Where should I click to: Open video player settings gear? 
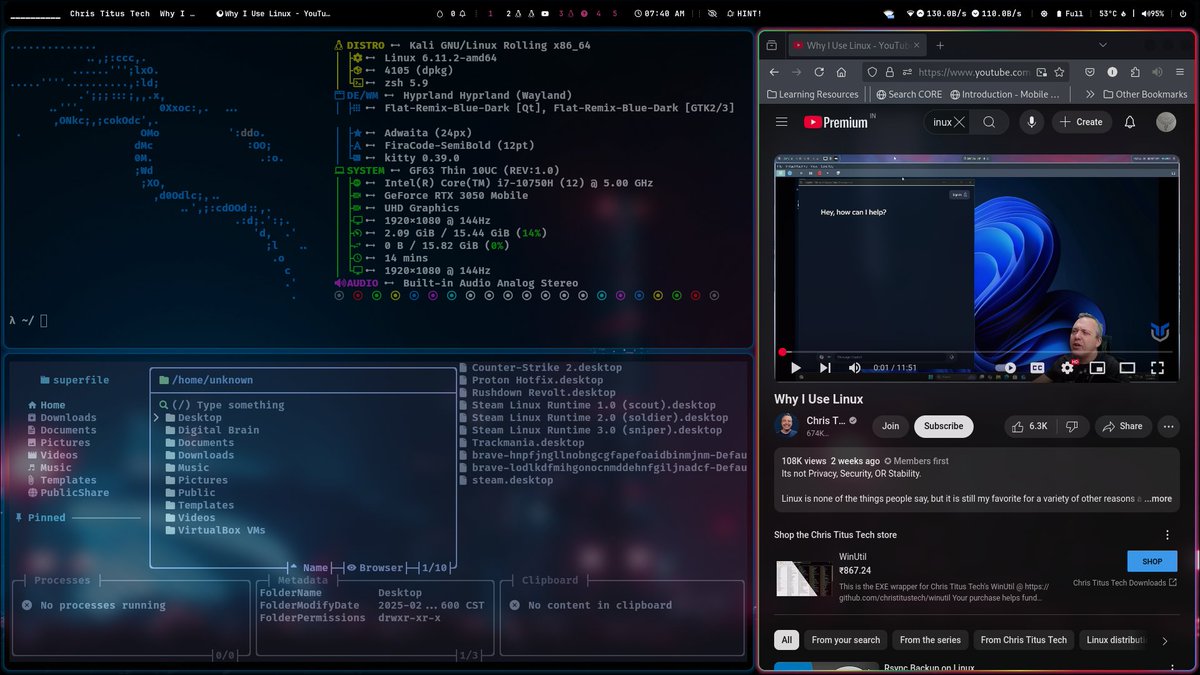(x=1068, y=368)
